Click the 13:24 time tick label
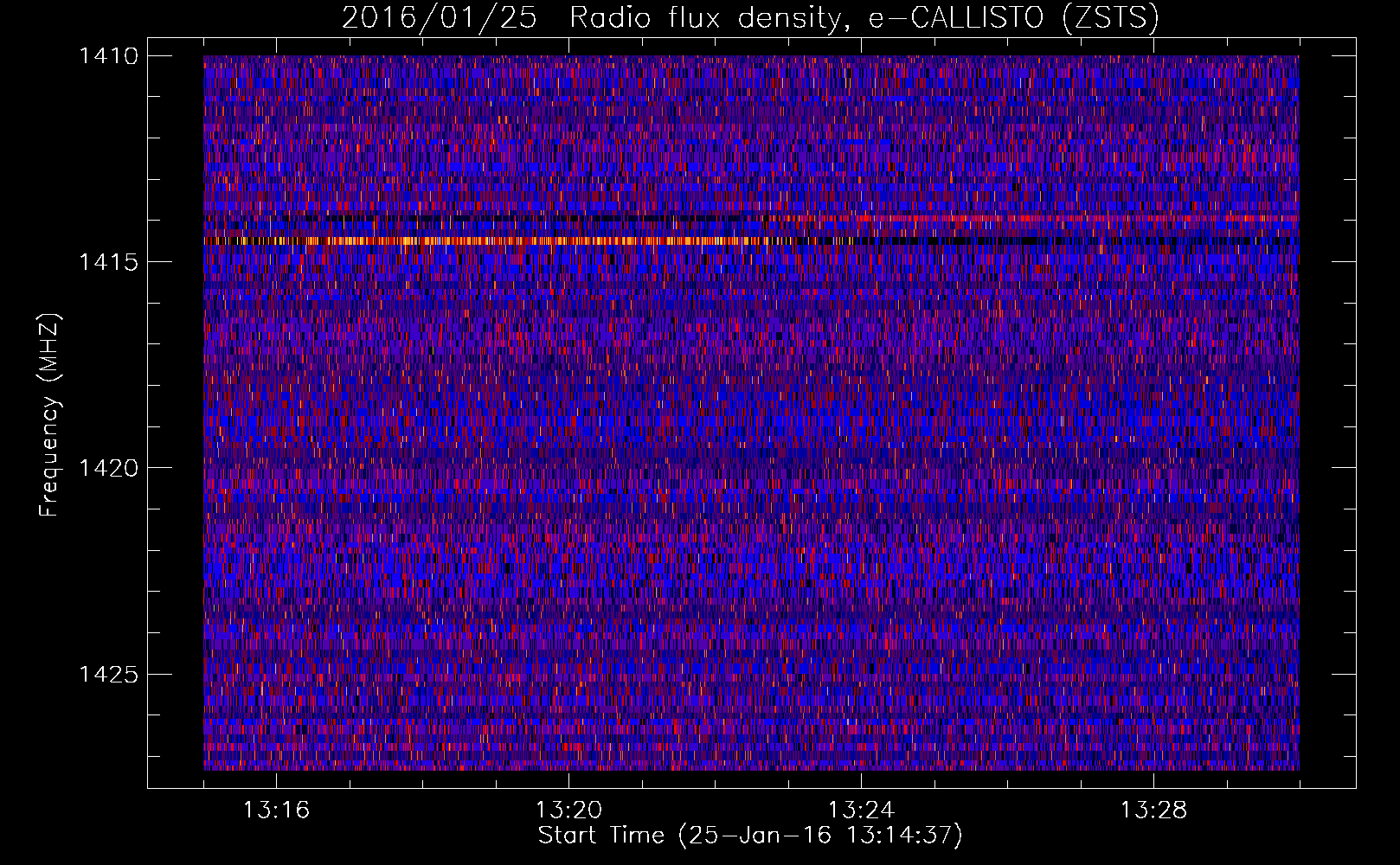 (x=862, y=811)
